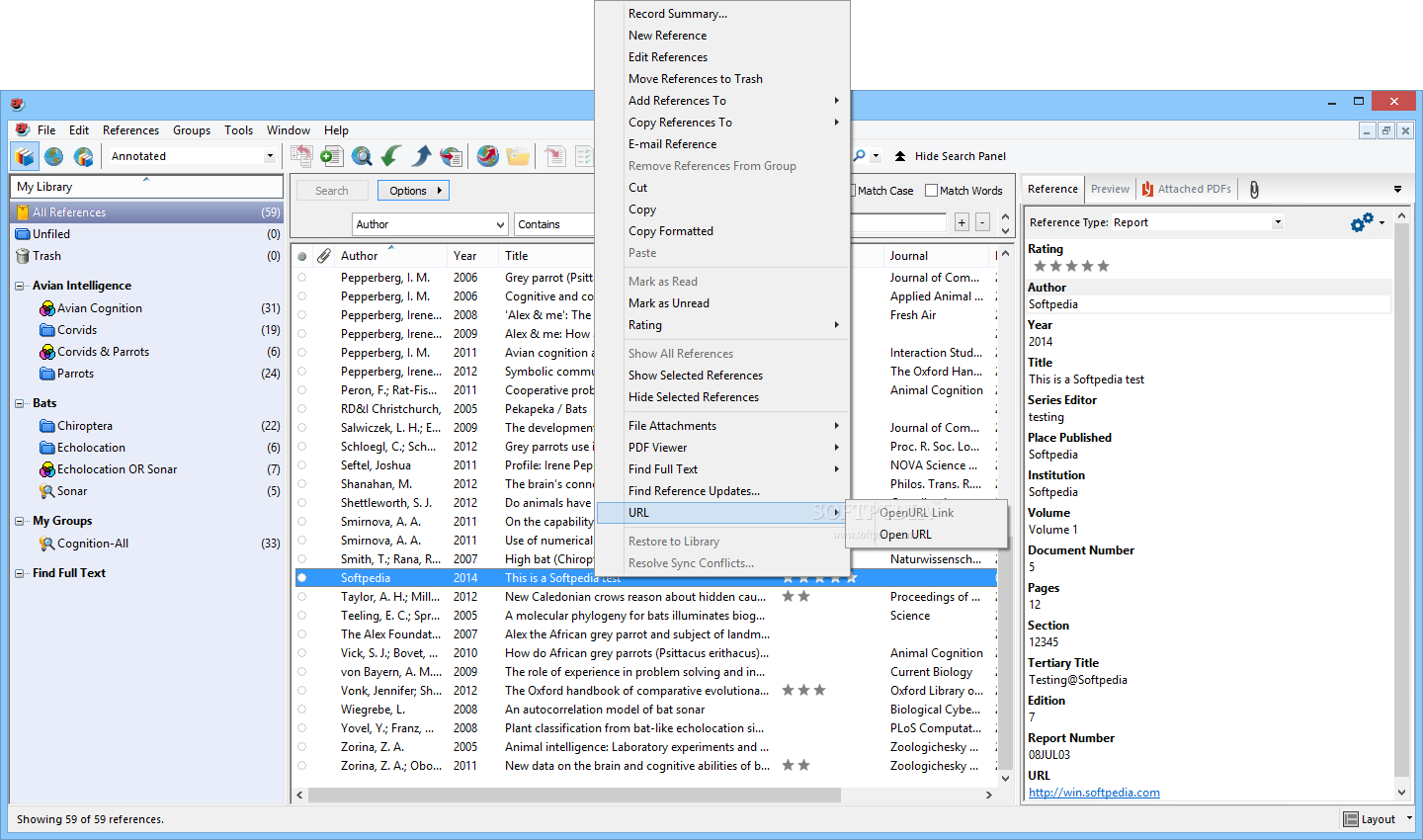Screen dimensions: 1423x840
Task: Click the paperclip column header icon
Action: click(324, 256)
